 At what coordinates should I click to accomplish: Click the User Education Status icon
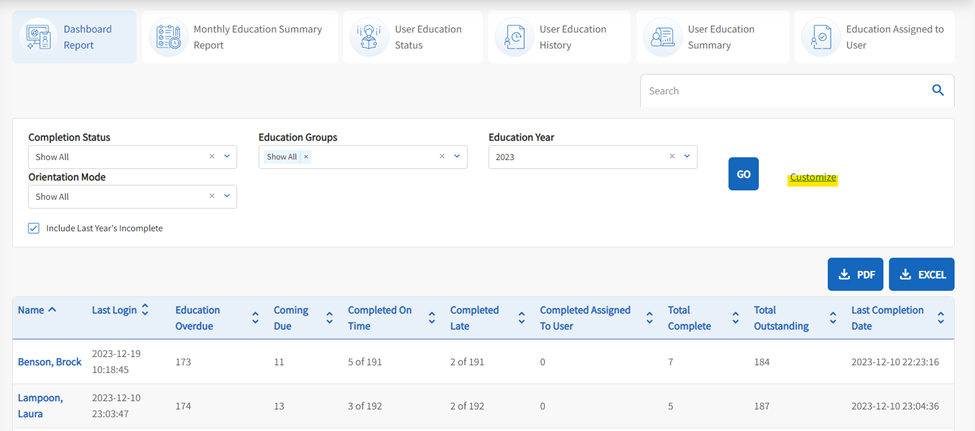click(x=369, y=38)
